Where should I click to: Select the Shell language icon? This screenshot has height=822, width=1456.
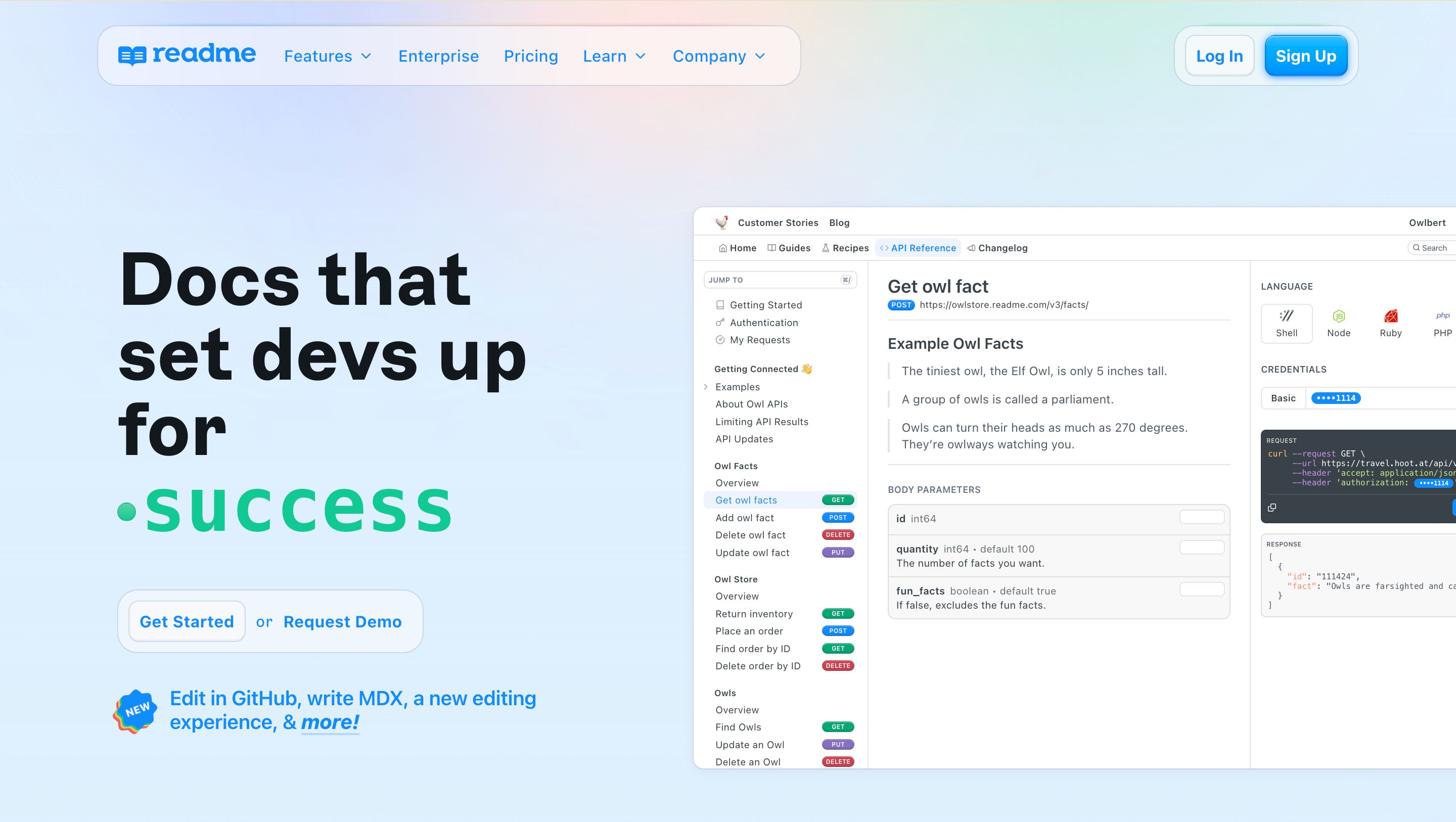pos(1287,316)
